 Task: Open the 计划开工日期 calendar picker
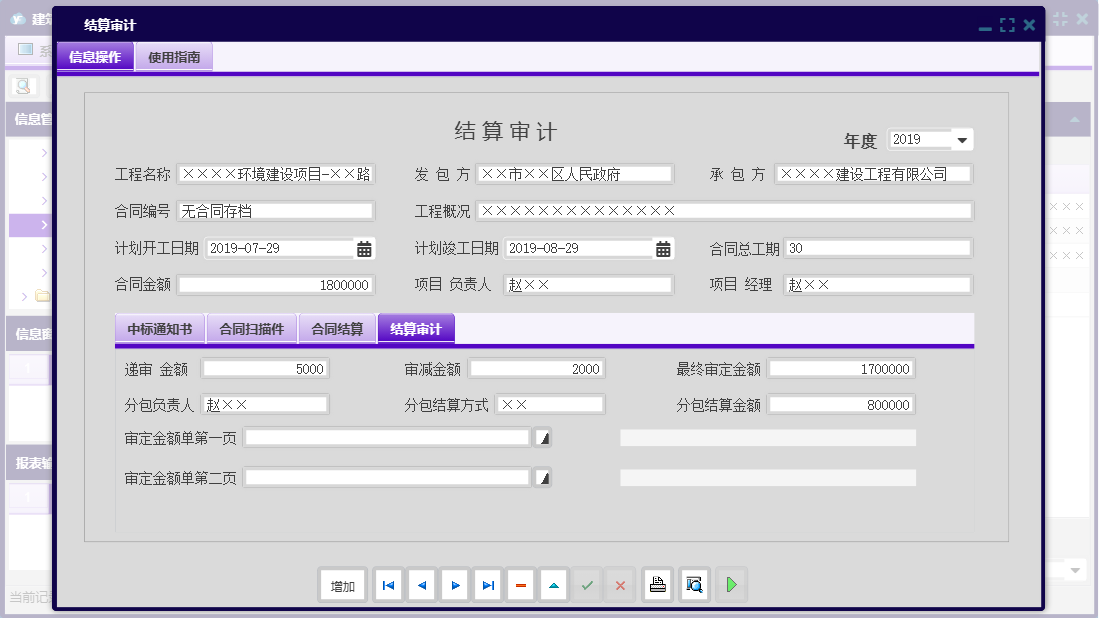coord(364,247)
